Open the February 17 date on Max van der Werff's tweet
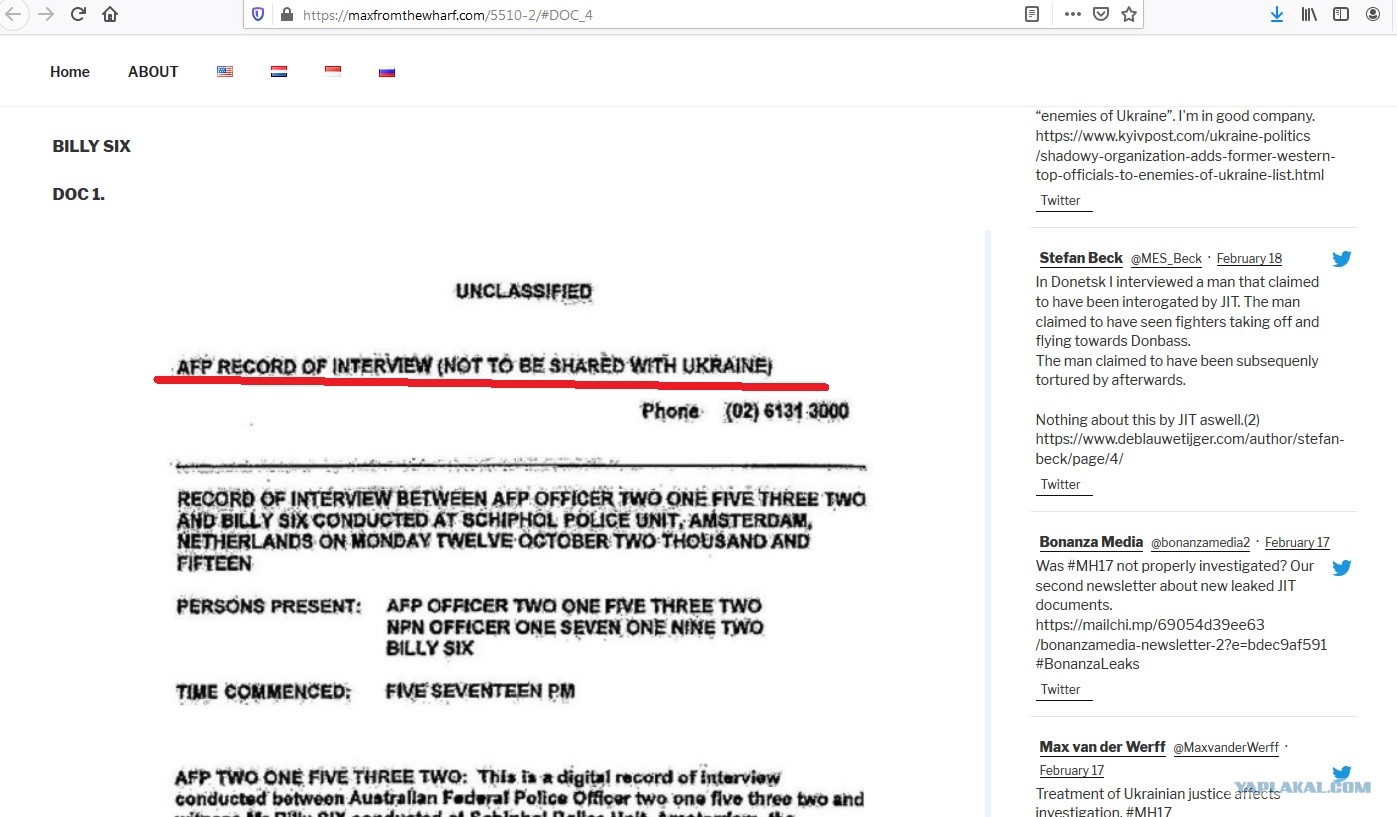This screenshot has width=1397, height=817. [x=1072, y=771]
